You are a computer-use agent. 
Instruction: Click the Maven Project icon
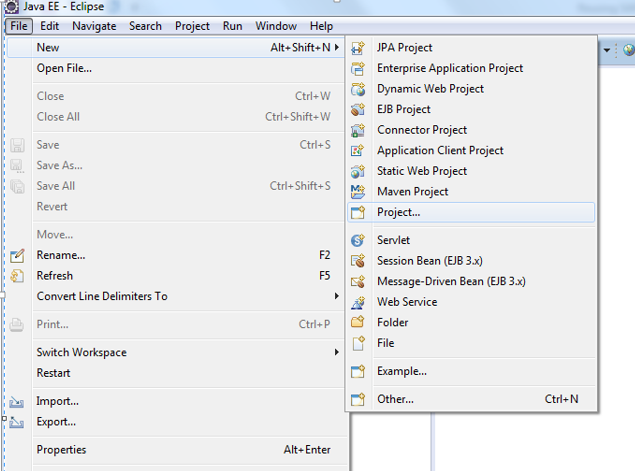pos(358,192)
